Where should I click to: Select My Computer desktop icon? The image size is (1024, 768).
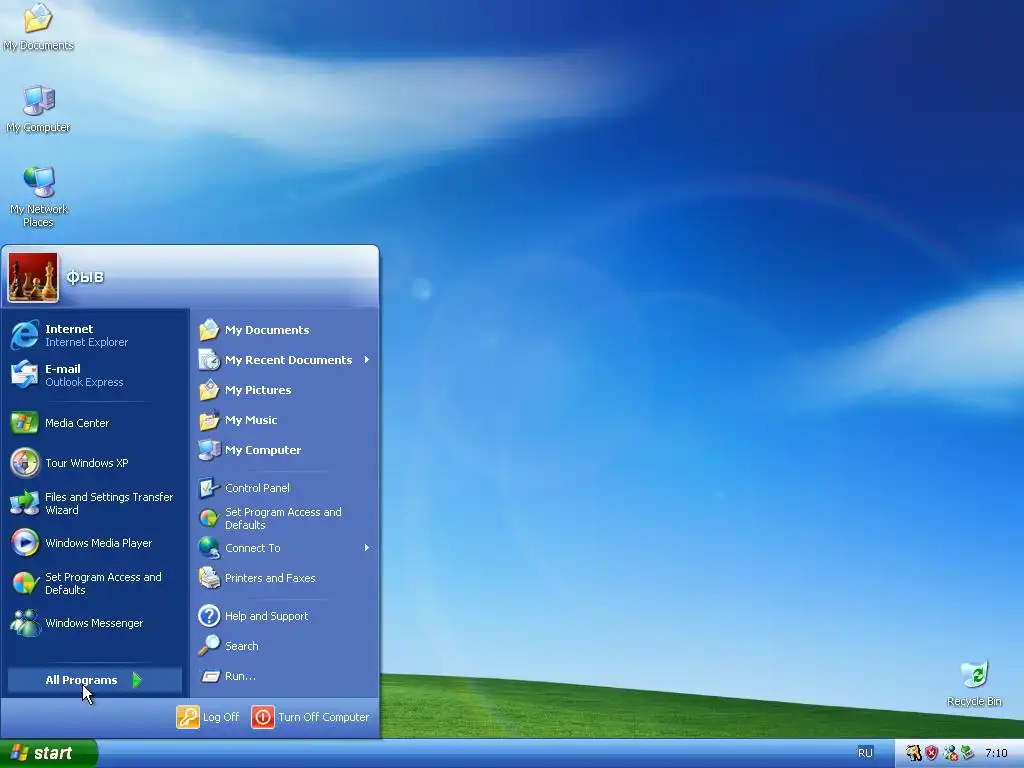(x=39, y=101)
